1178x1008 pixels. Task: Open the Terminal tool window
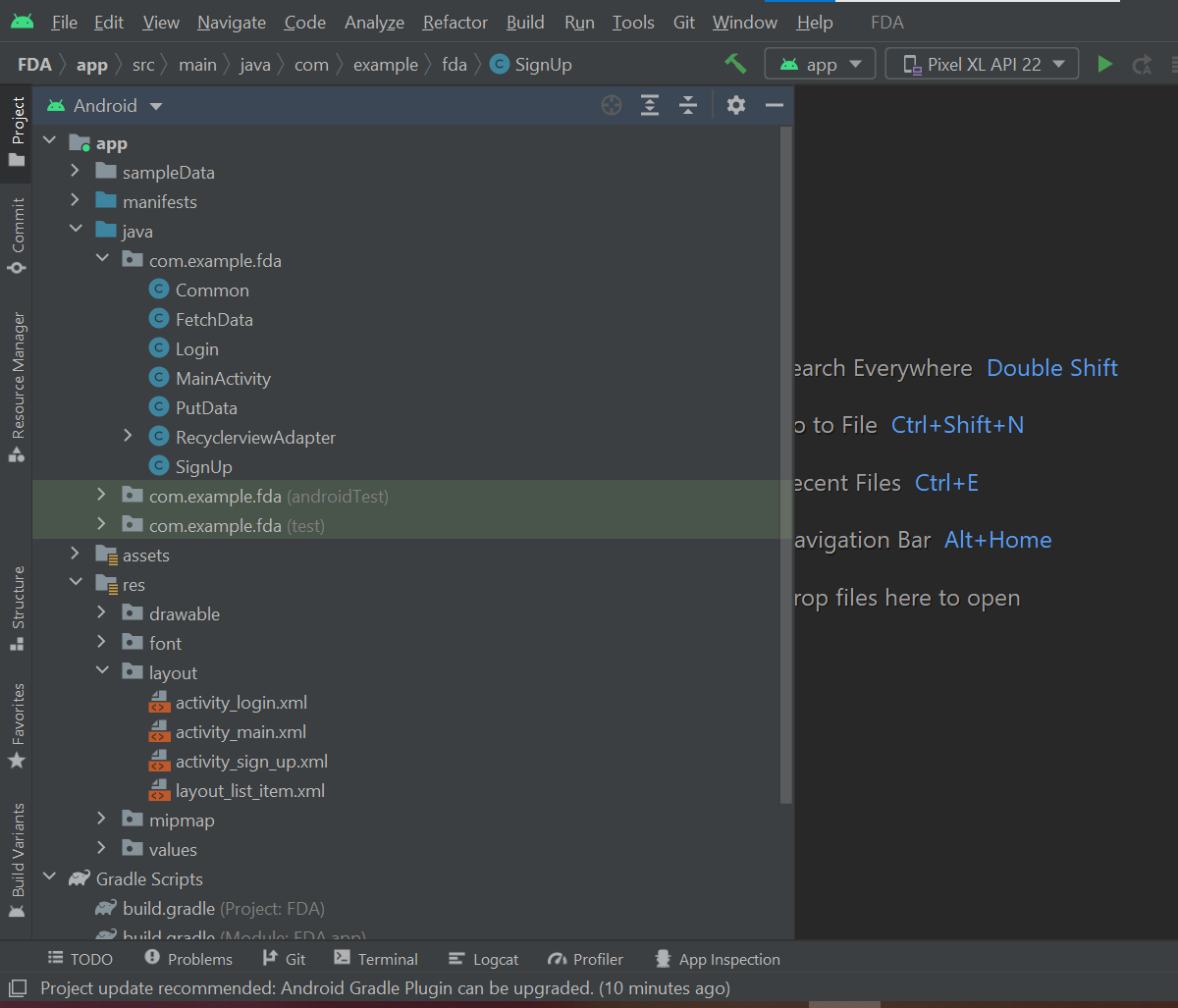pyautogui.click(x=376, y=959)
